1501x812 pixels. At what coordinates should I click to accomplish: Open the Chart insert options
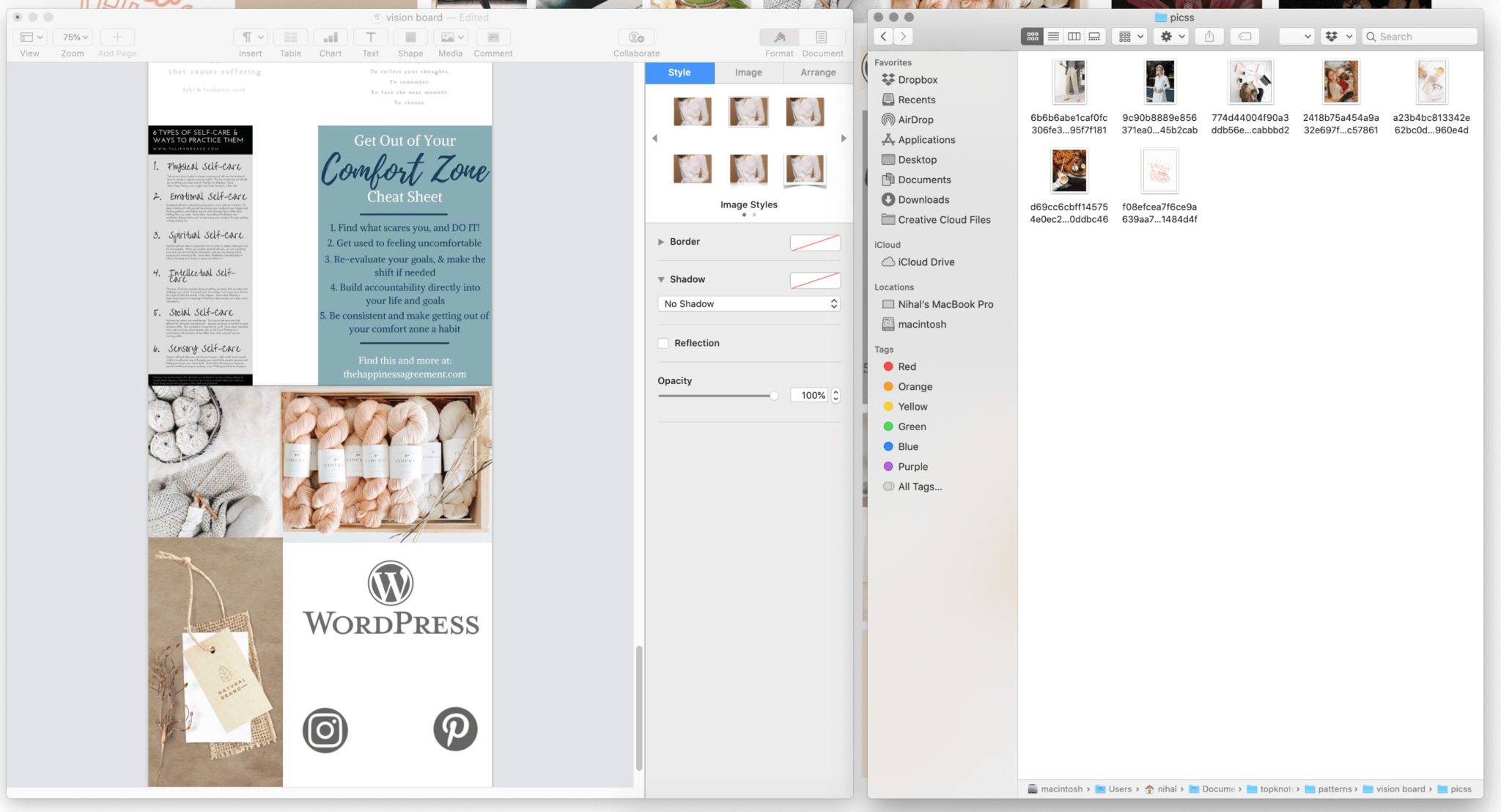coord(330,37)
